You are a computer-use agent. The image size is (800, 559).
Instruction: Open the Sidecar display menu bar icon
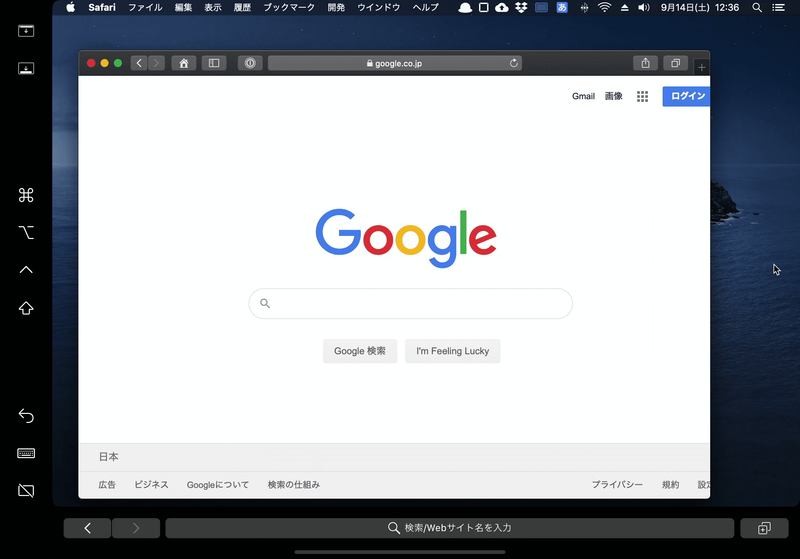[x=541, y=8]
